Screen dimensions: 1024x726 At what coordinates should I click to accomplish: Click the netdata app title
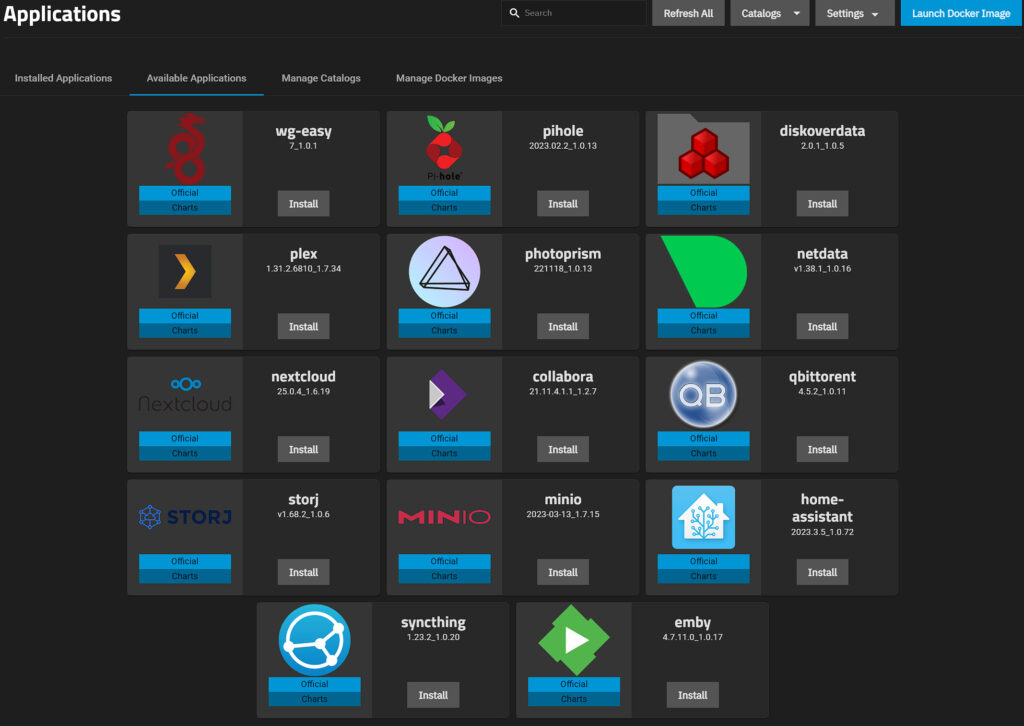(822, 254)
